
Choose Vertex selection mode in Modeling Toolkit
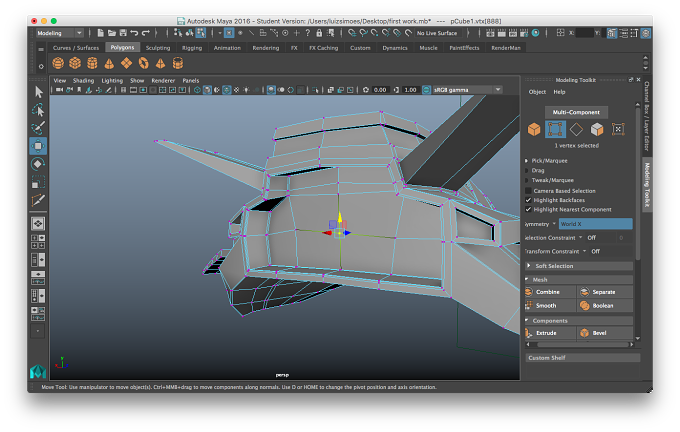(555, 129)
